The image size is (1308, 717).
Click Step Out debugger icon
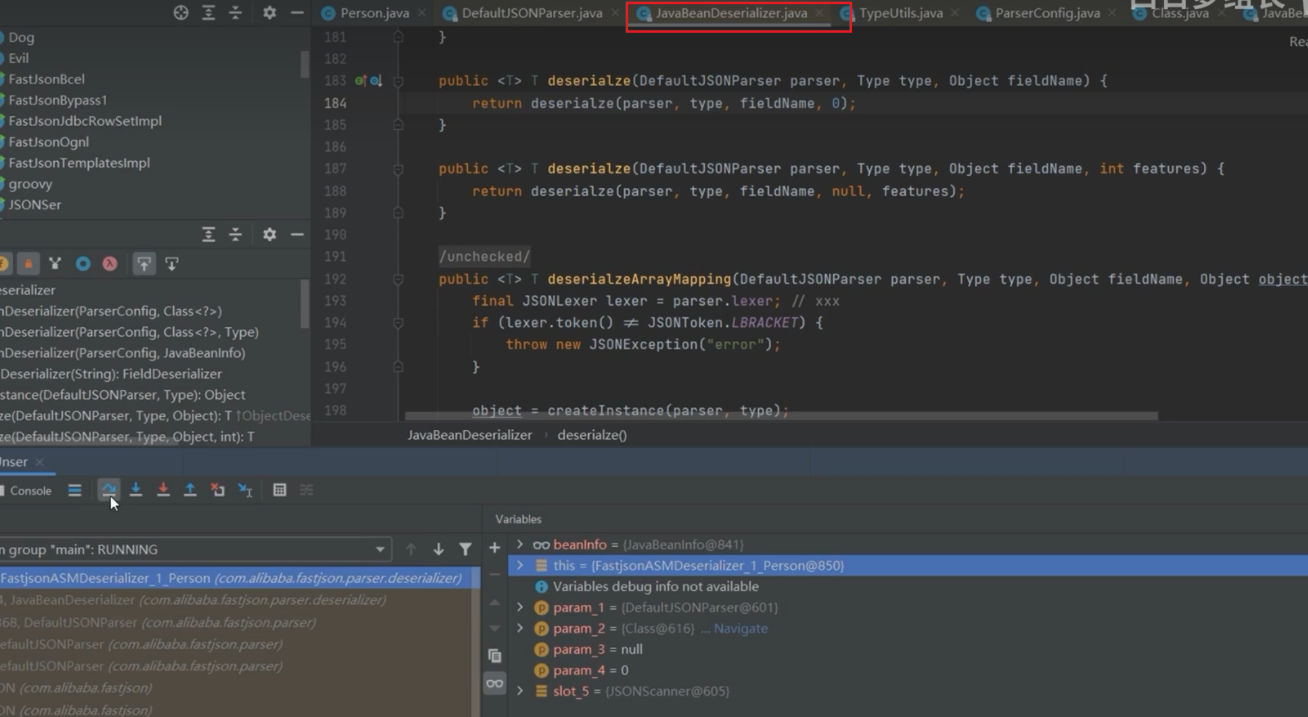[190, 490]
